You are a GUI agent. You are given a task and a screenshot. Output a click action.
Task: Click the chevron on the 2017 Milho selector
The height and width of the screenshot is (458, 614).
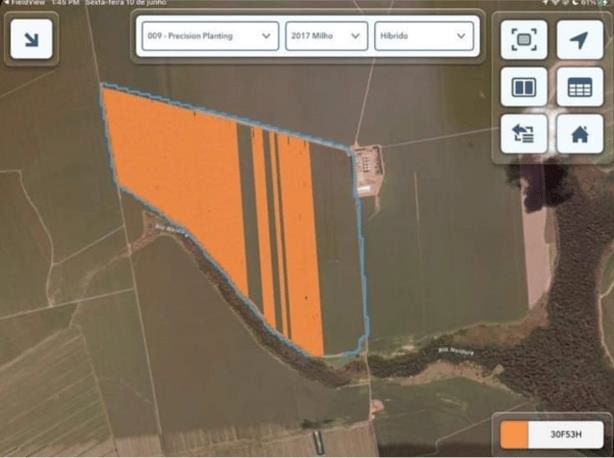[356, 37]
